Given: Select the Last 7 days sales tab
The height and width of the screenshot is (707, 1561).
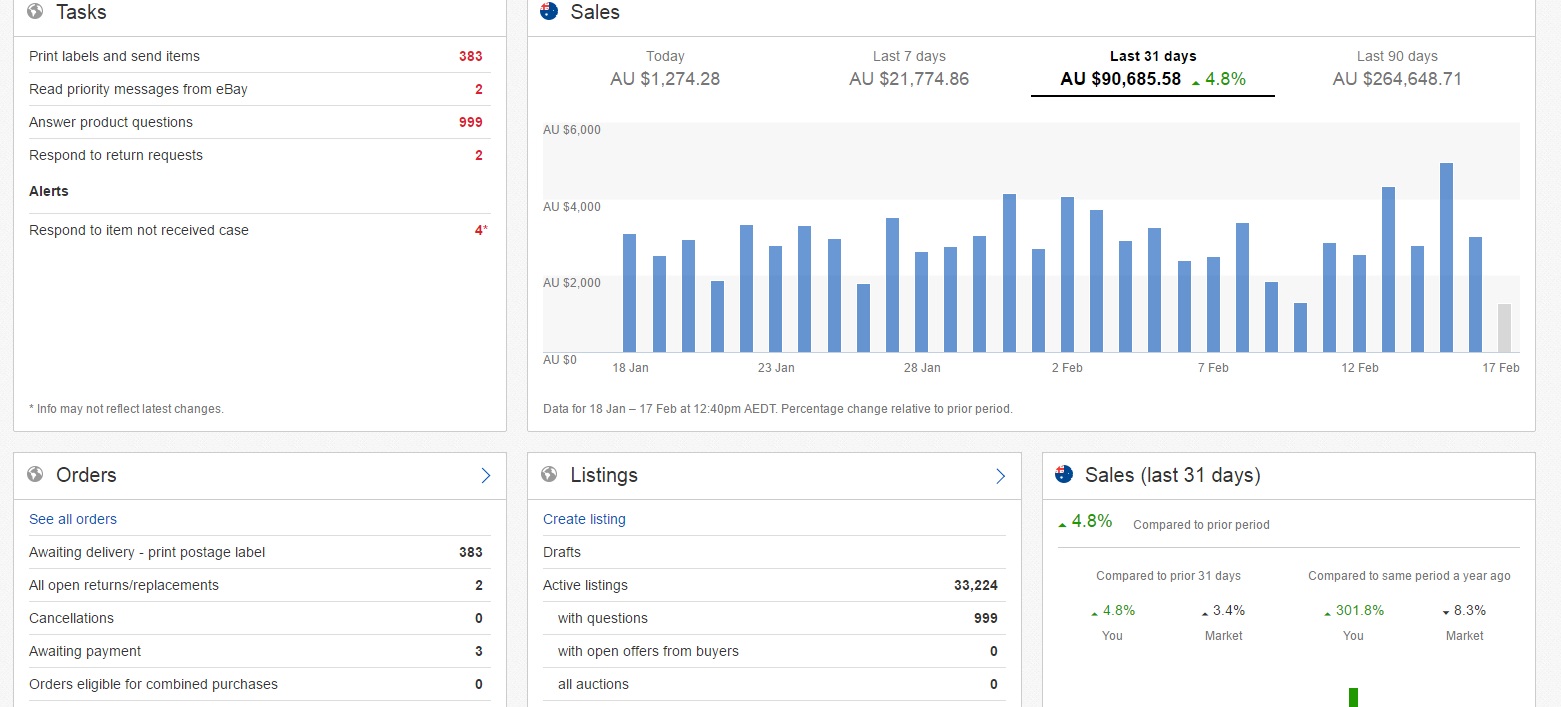Looking at the screenshot, I should pyautogui.click(x=908, y=68).
